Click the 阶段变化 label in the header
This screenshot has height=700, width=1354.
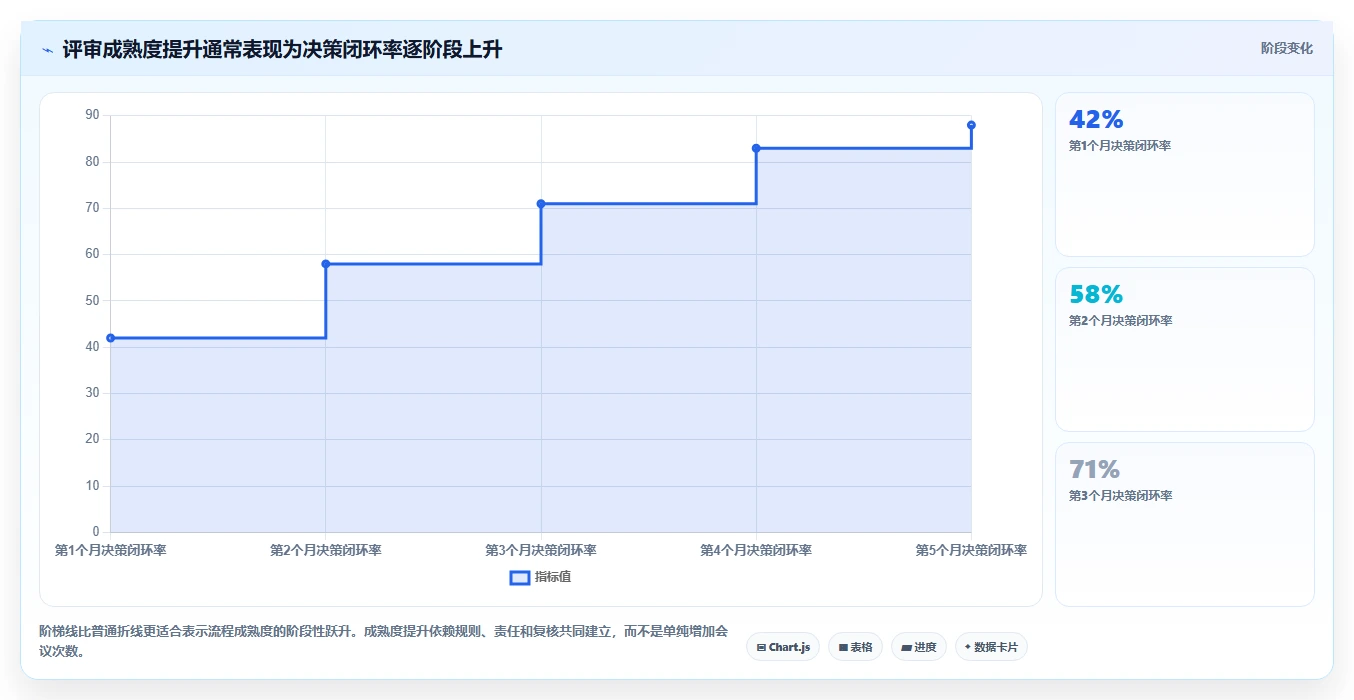click(x=1287, y=48)
